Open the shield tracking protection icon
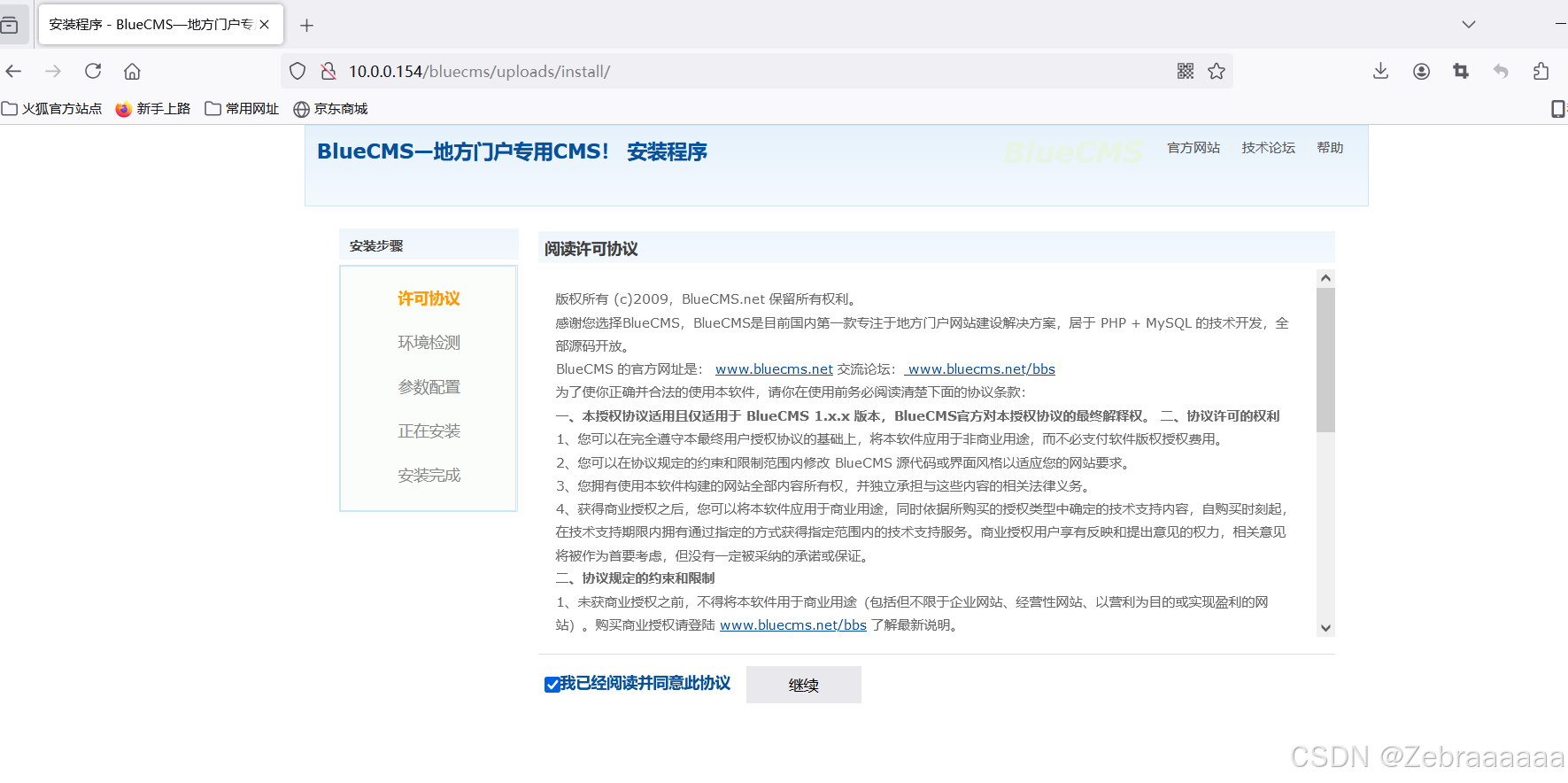The image size is (1568, 783). (x=297, y=71)
